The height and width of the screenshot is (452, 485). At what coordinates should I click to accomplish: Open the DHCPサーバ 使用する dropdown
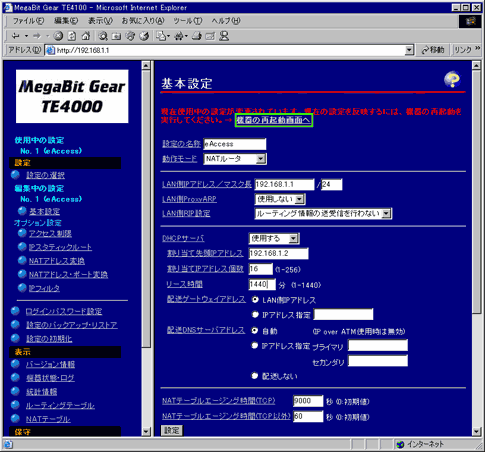(x=274, y=238)
